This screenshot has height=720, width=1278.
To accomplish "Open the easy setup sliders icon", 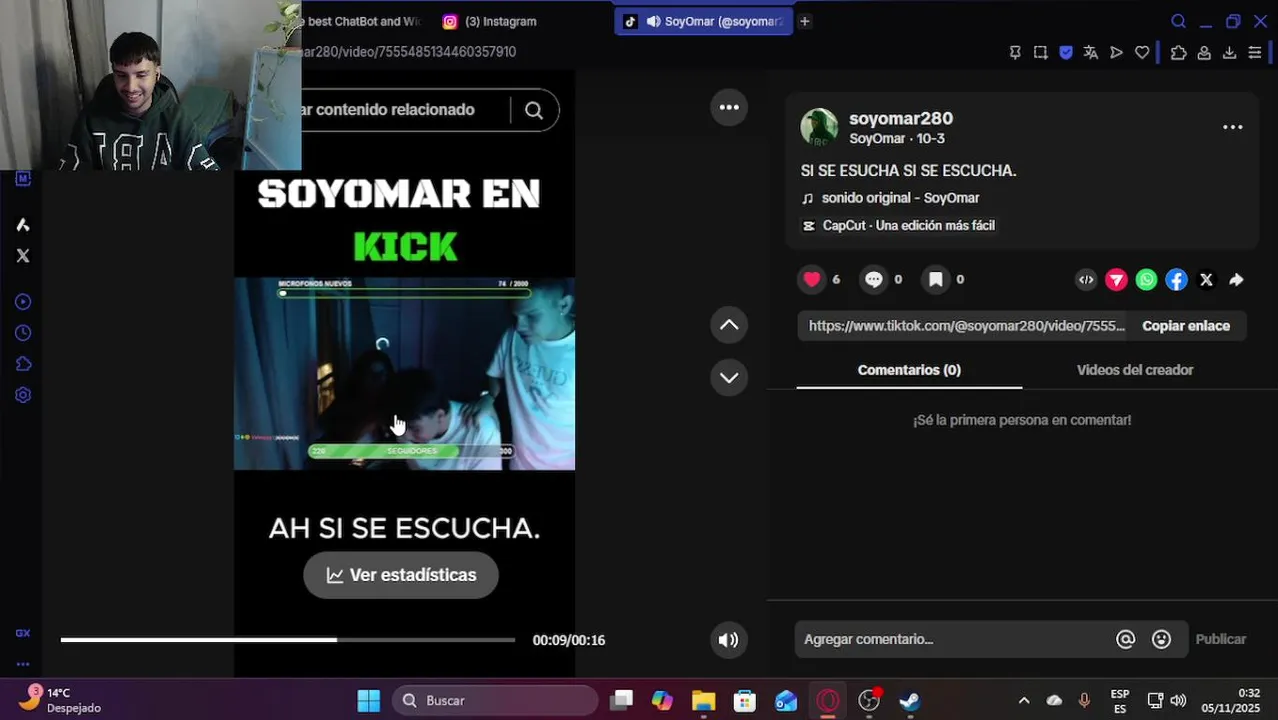I will tap(1255, 53).
